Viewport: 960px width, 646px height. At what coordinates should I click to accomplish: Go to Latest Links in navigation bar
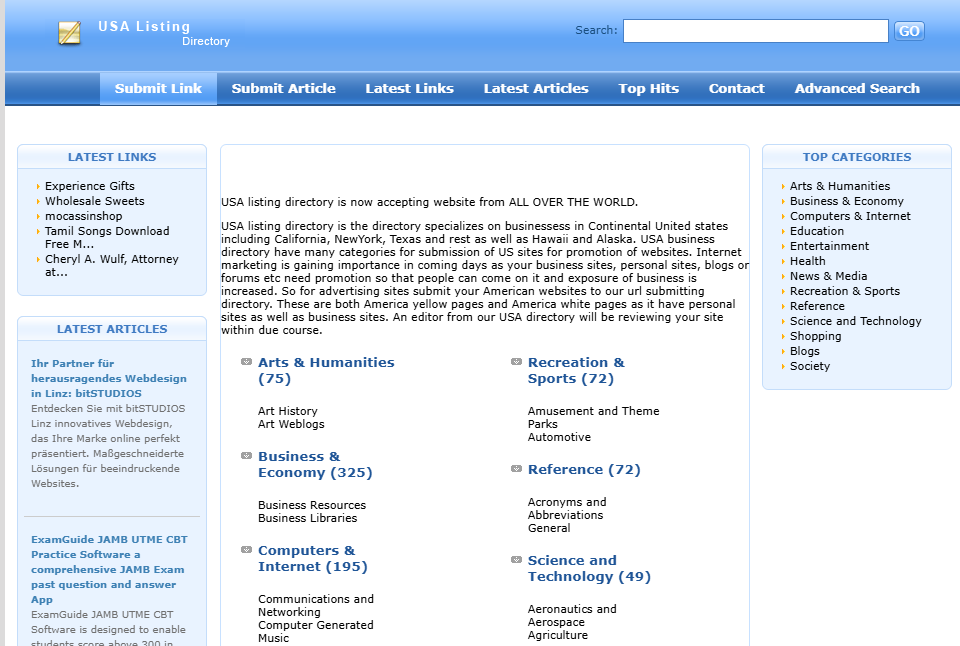coord(410,88)
